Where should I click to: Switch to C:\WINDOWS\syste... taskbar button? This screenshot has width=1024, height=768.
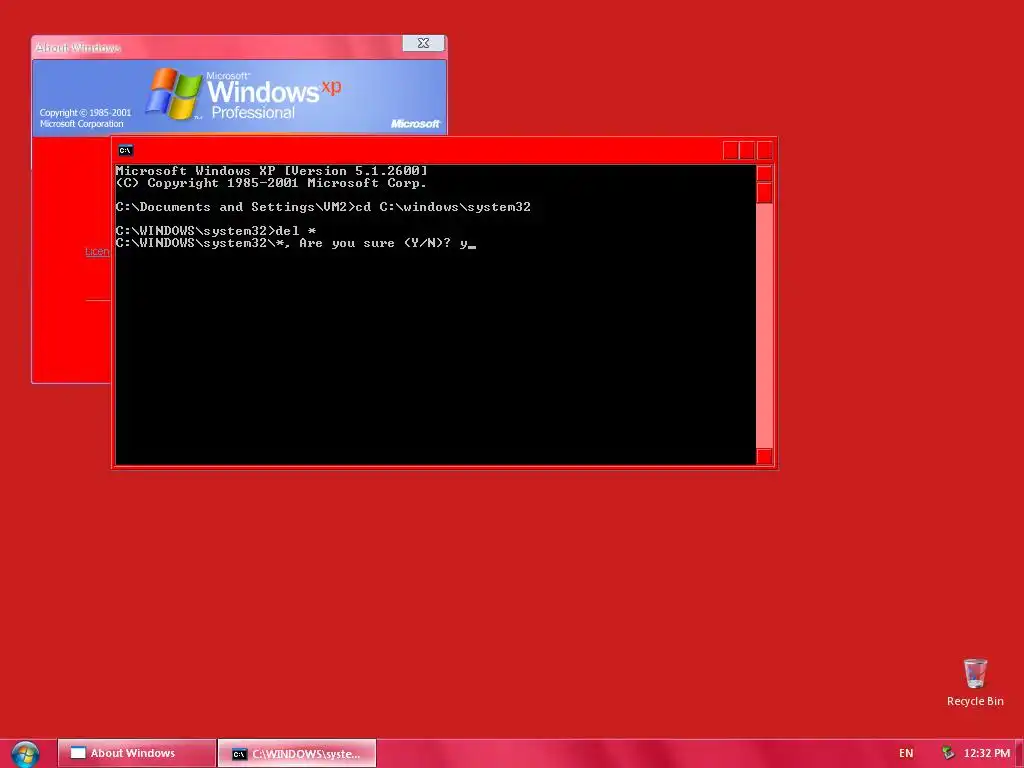pos(297,753)
